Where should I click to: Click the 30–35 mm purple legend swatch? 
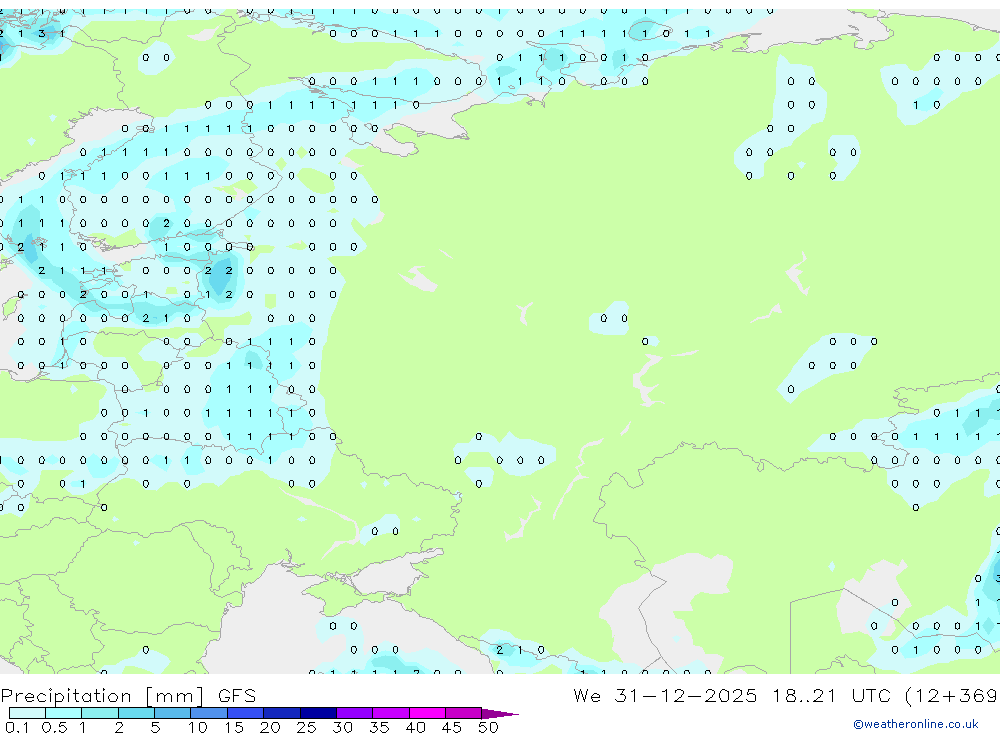coord(355,713)
